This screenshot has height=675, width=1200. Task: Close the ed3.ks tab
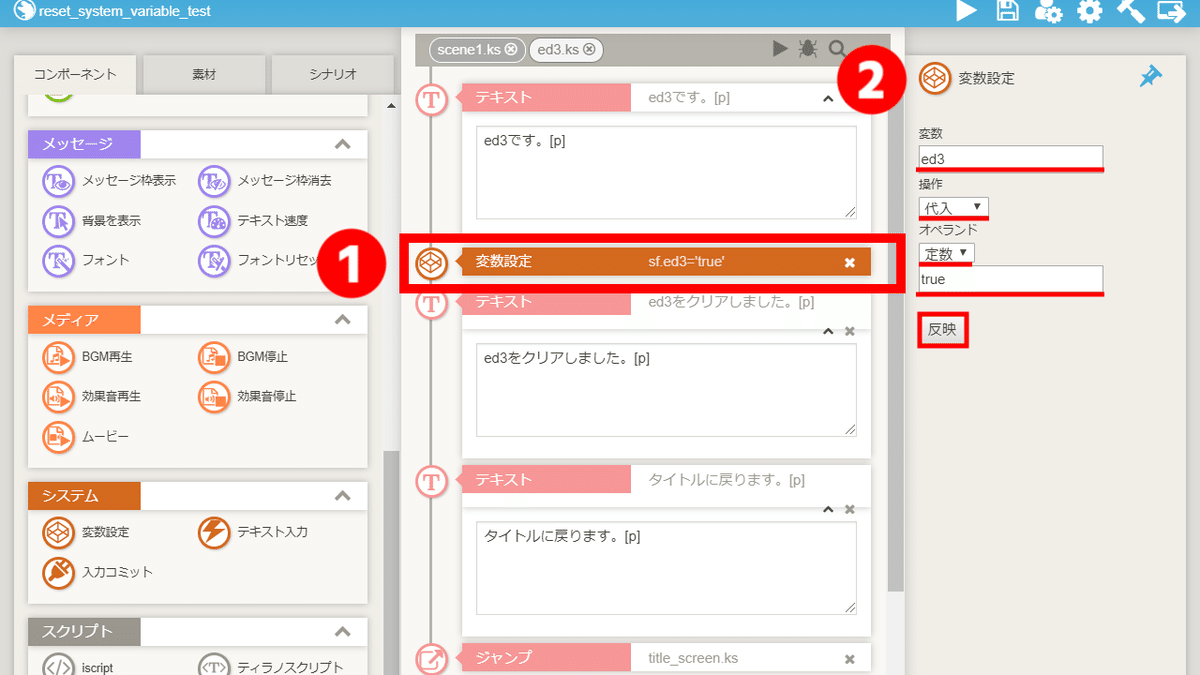point(589,49)
